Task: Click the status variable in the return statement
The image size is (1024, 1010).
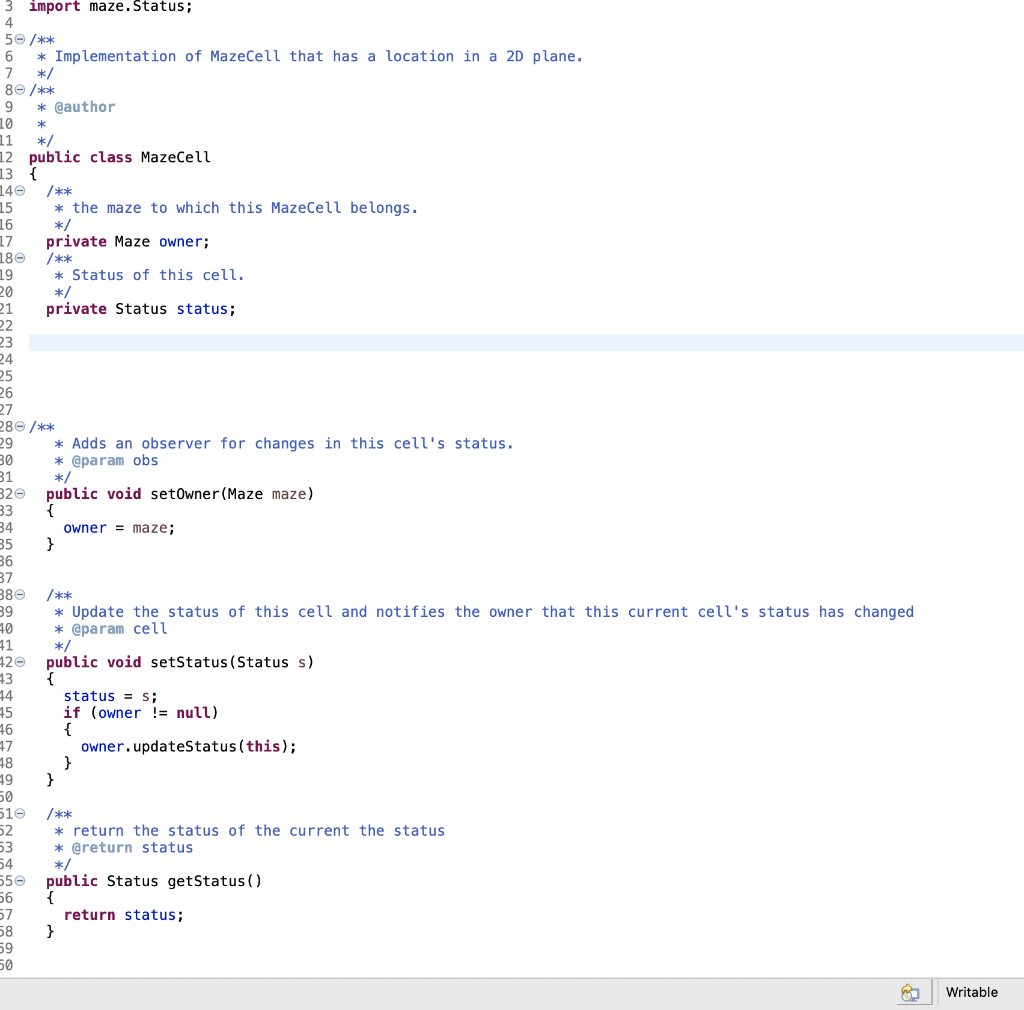Action: (150, 914)
